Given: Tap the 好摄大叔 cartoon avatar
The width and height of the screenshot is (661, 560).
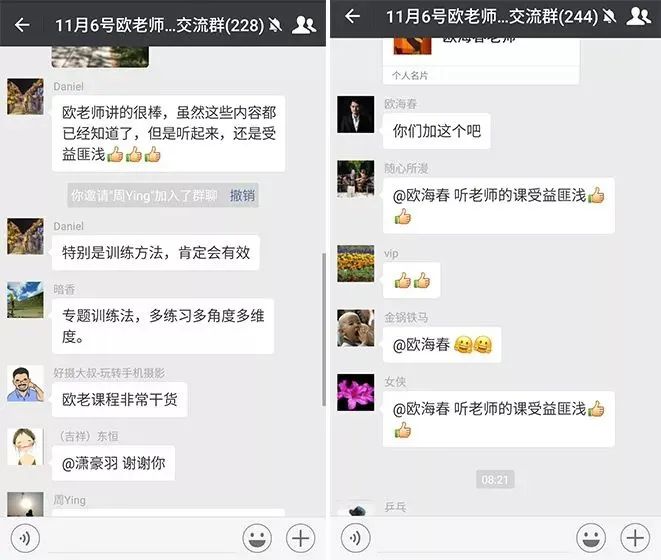Looking at the screenshot, I should 25,384.
